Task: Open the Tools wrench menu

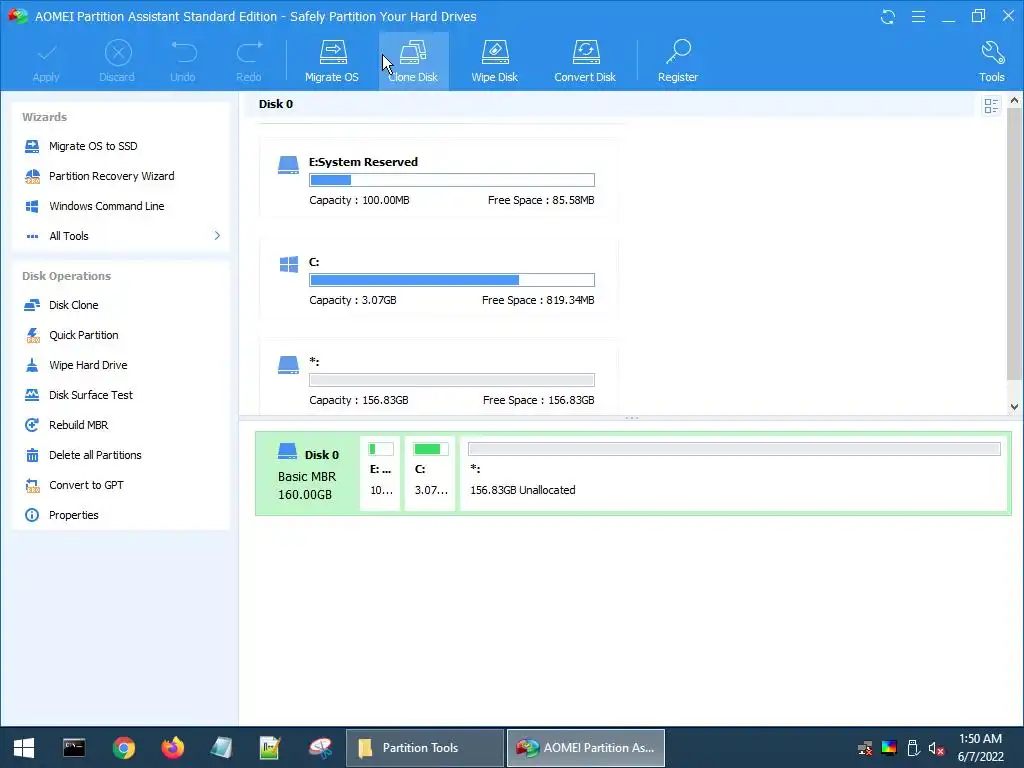Action: click(x=991, y=61)
